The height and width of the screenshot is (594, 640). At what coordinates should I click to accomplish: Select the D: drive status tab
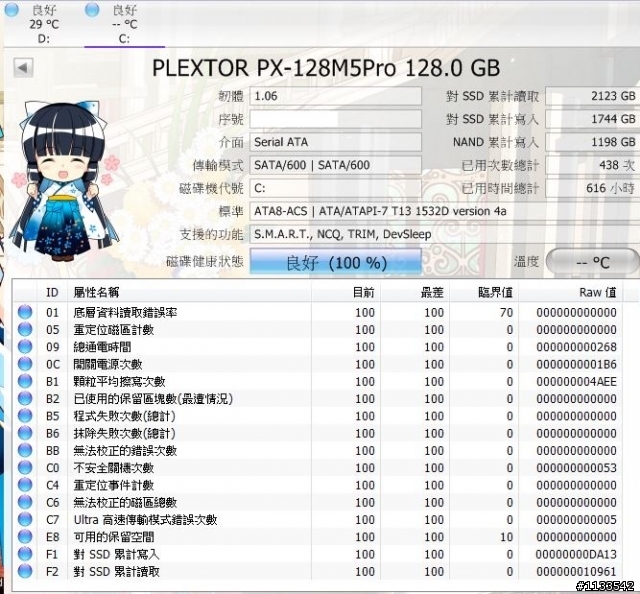[44, 24]
